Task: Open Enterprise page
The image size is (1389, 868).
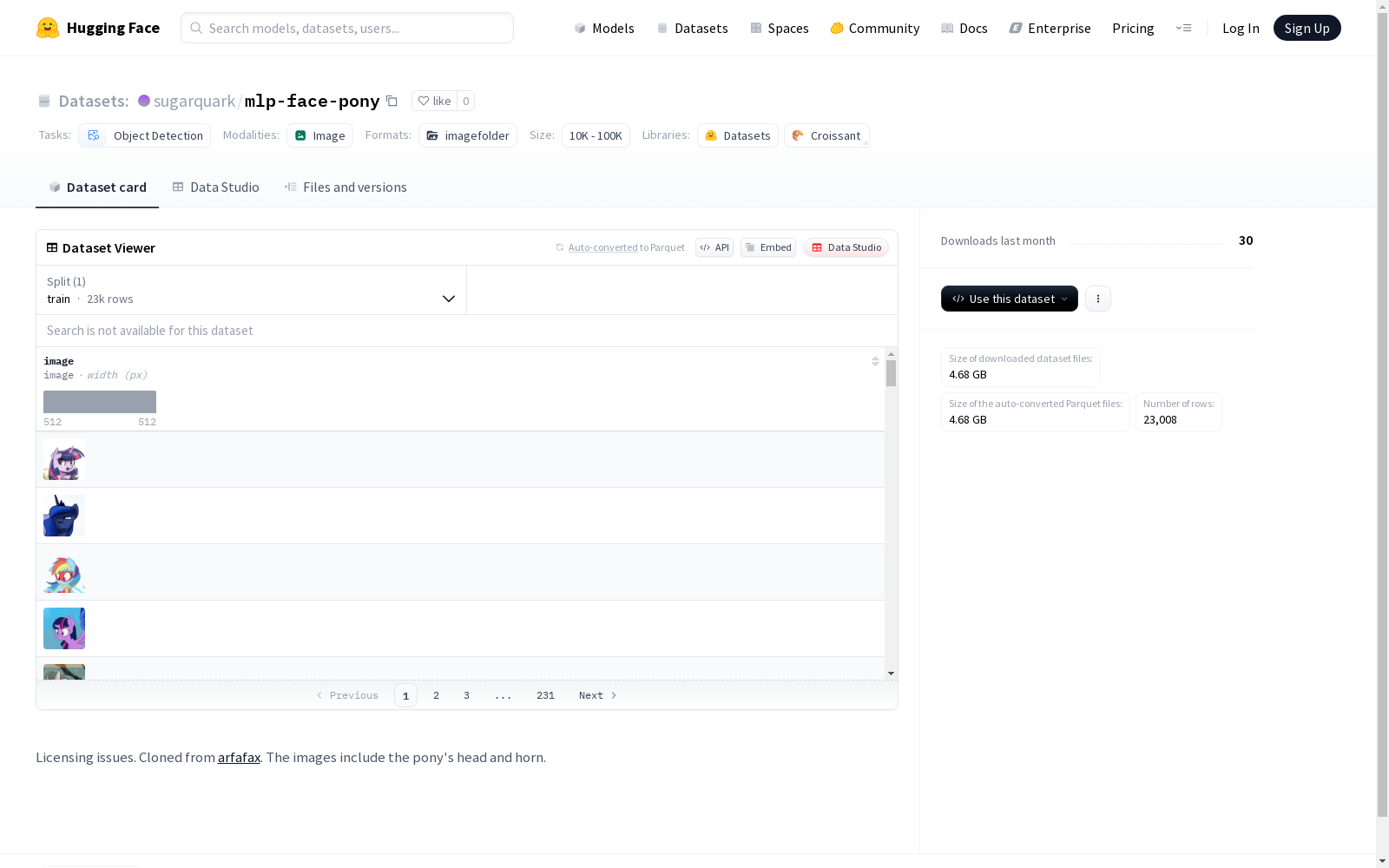Action: click(1050, 28)
